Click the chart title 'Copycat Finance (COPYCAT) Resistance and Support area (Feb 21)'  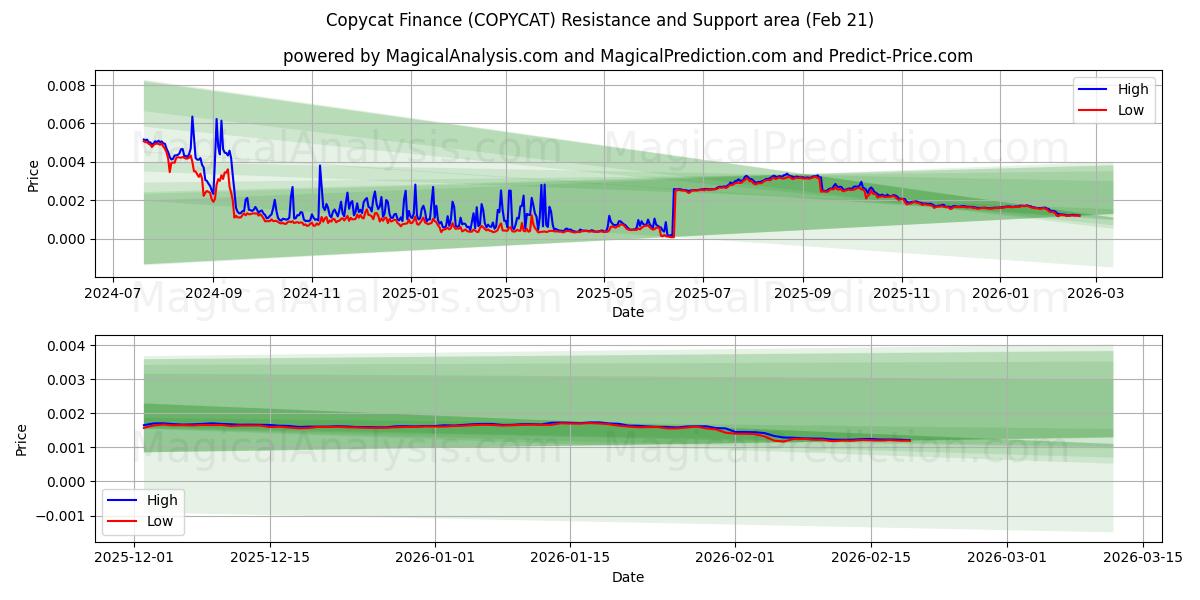(600, 20)
